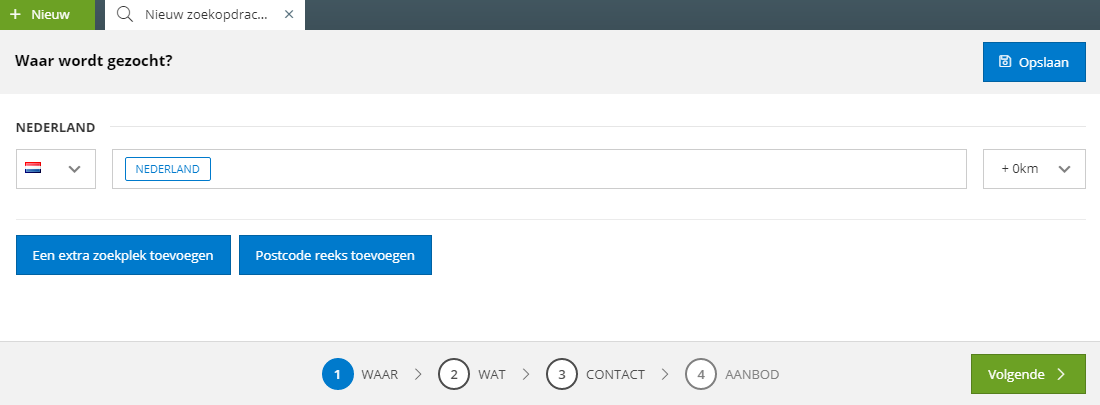Click the plus icon on Nieuw

(x=15, y=15)
